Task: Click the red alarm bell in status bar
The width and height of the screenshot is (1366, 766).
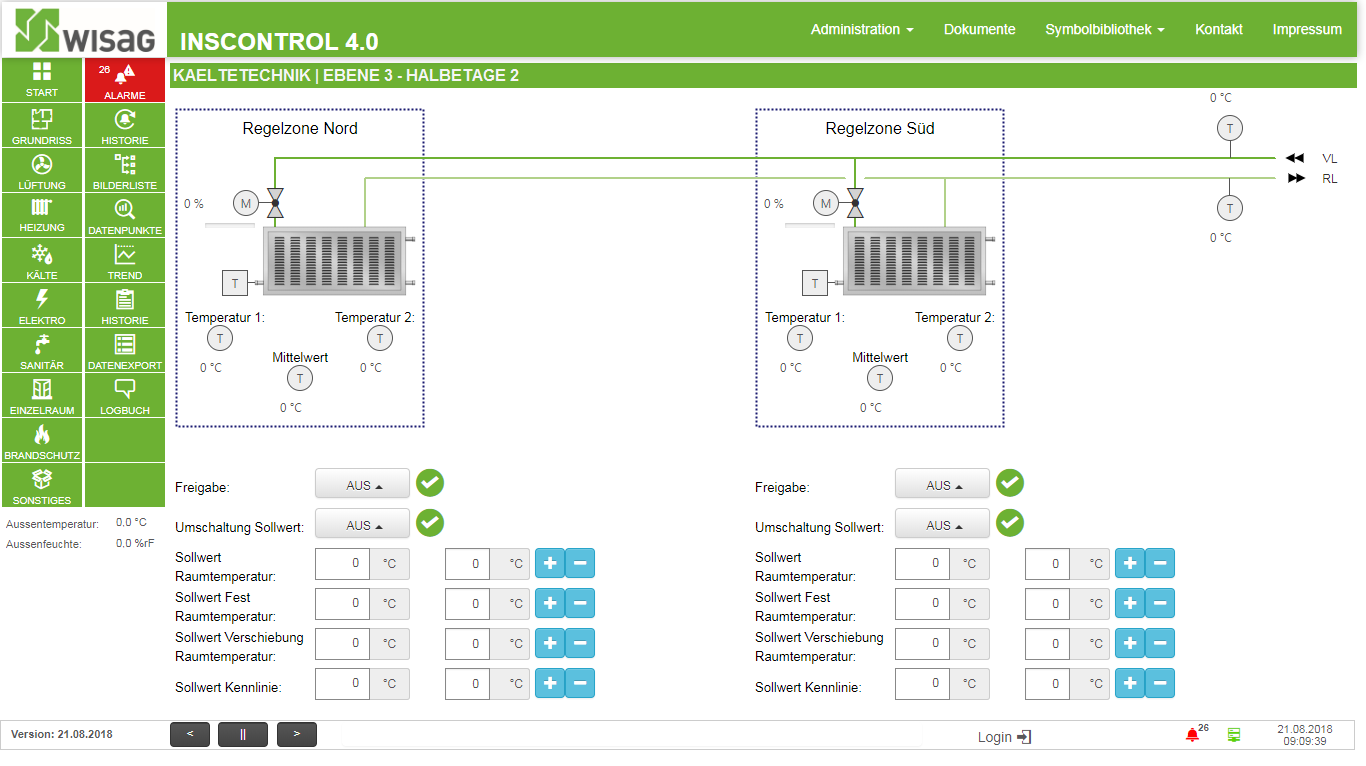Action: 1192,735
